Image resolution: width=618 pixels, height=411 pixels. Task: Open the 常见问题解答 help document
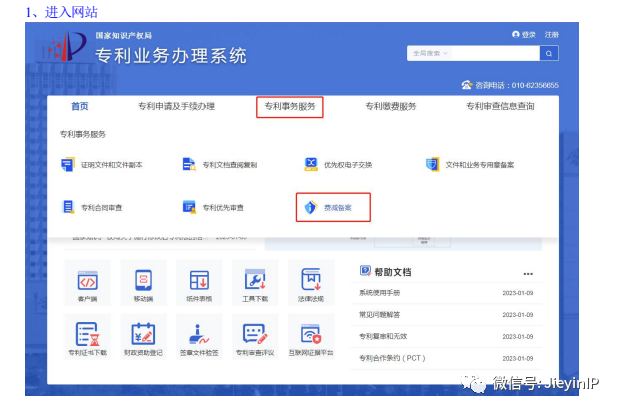click(380, 314)
